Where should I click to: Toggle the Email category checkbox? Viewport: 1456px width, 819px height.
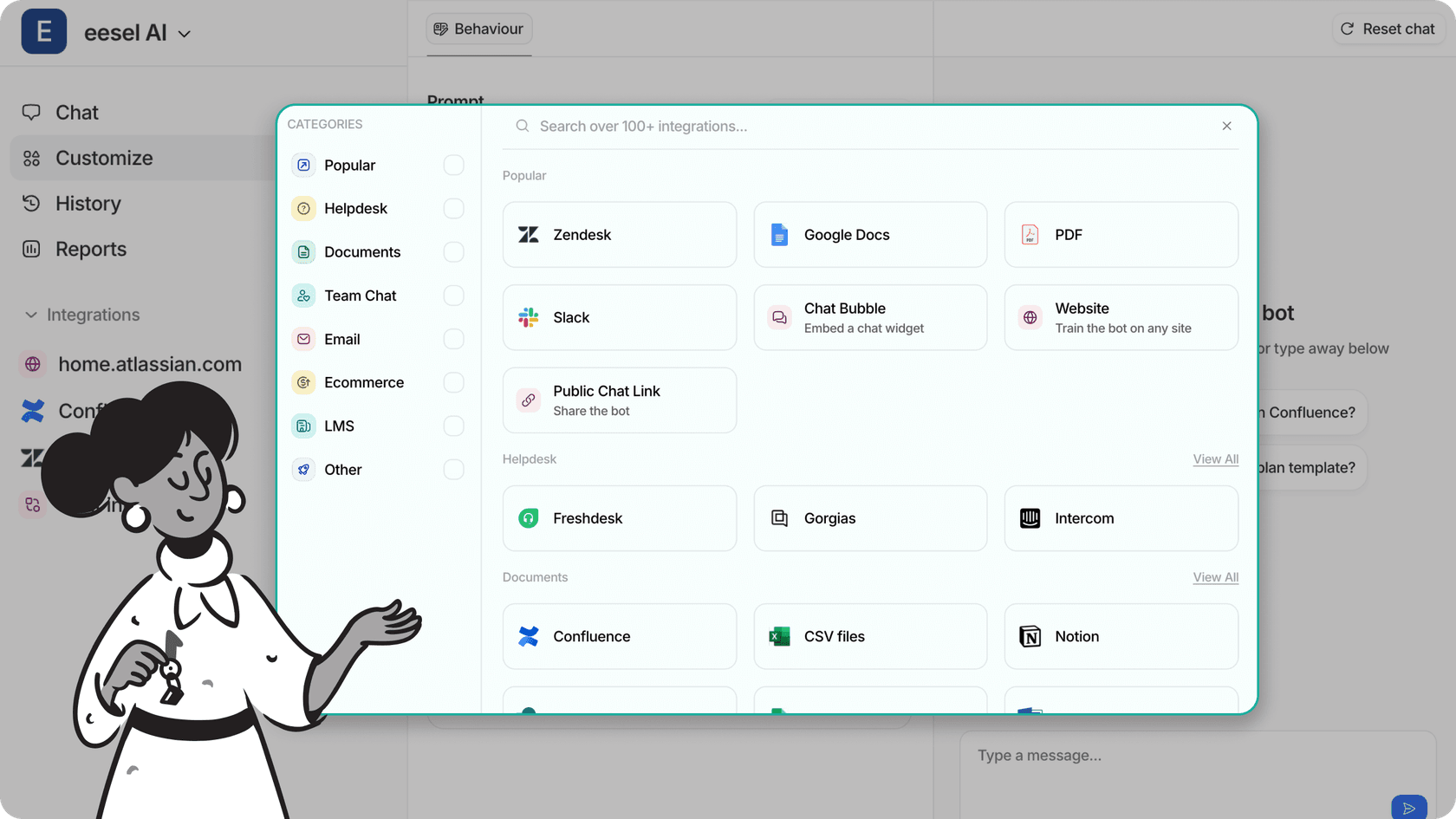[453, 339]
